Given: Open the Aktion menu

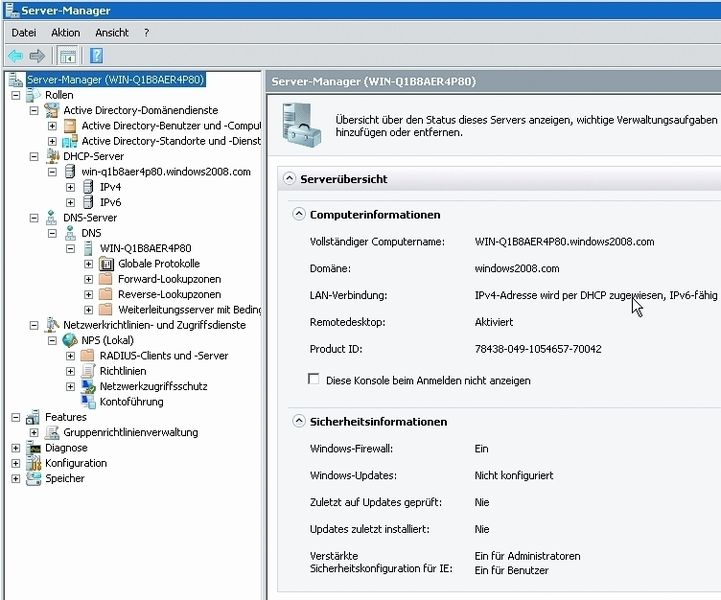Looking at the screenshot, I should pos(65,33).
